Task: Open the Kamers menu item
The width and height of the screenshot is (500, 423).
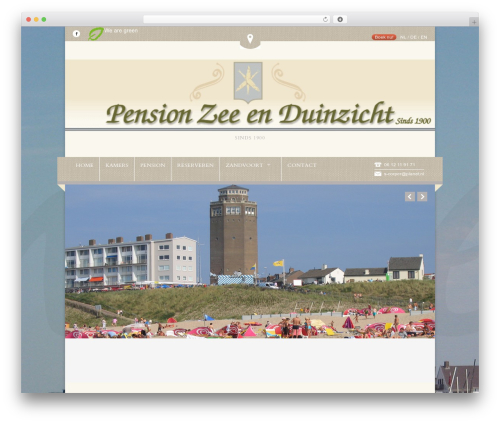Action: [x=117, y=165]
